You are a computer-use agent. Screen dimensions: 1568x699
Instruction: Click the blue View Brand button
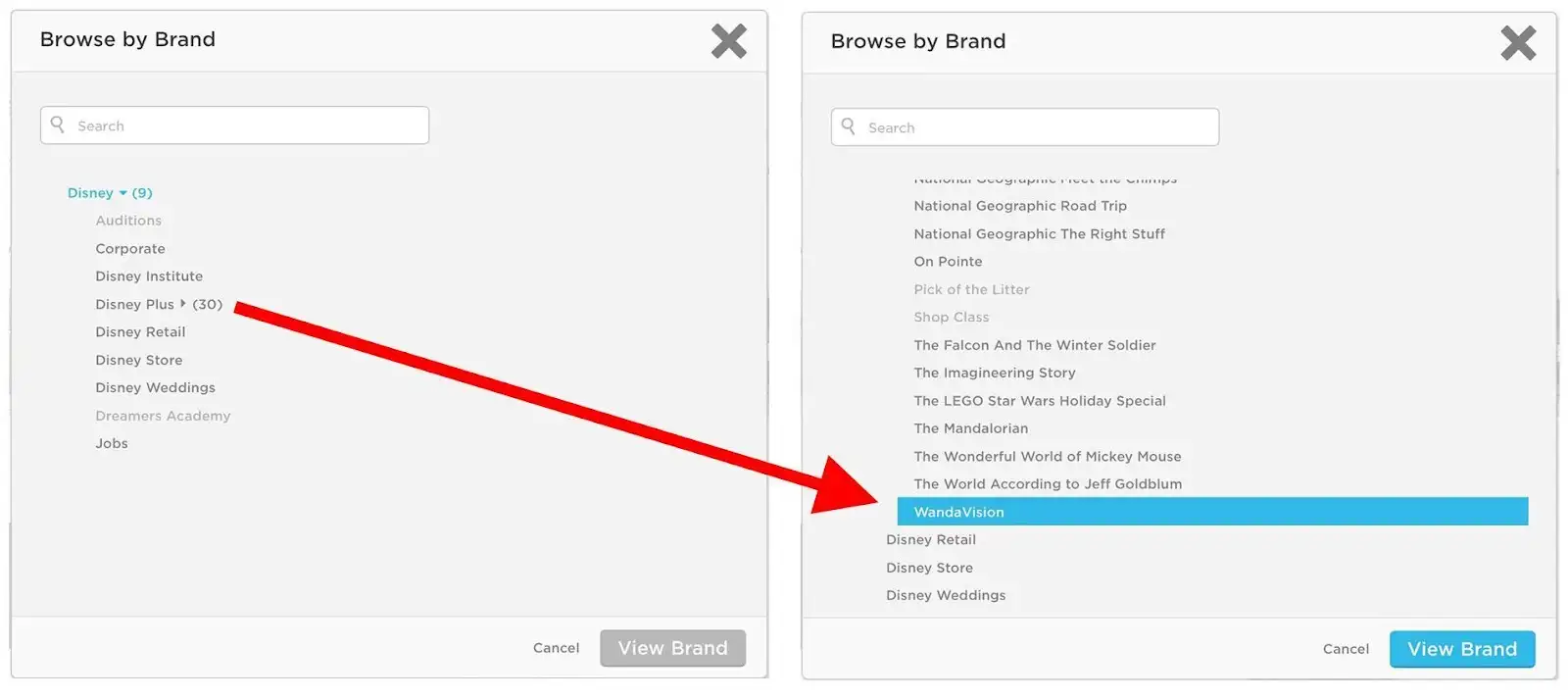(x=1462, y=649)
